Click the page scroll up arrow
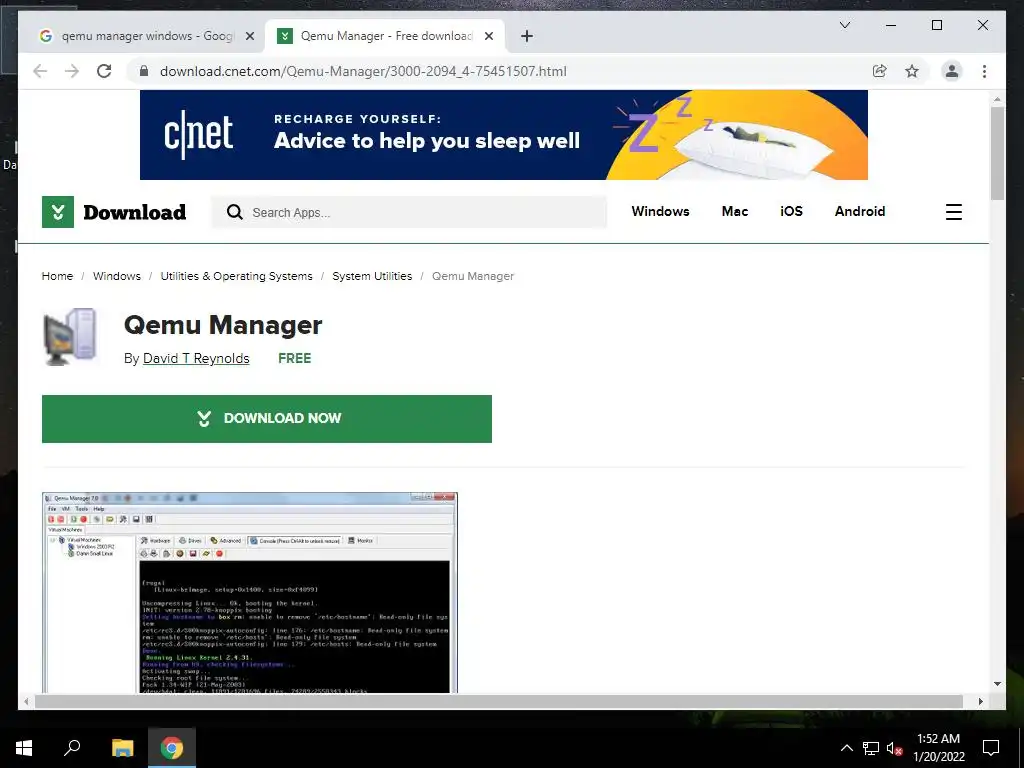This screenshot has width=1024, height=768. (997, 99)
